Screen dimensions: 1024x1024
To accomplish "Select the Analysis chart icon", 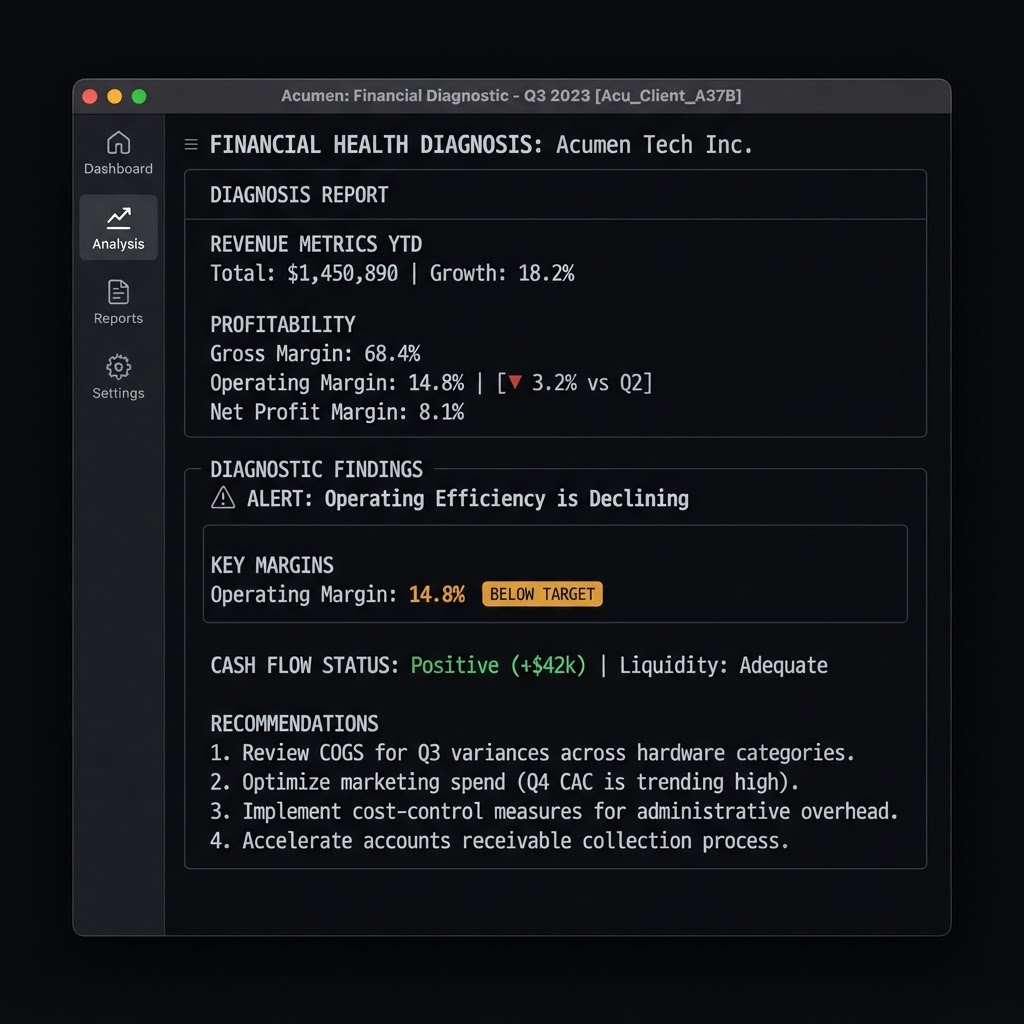I will coord(118,218).
